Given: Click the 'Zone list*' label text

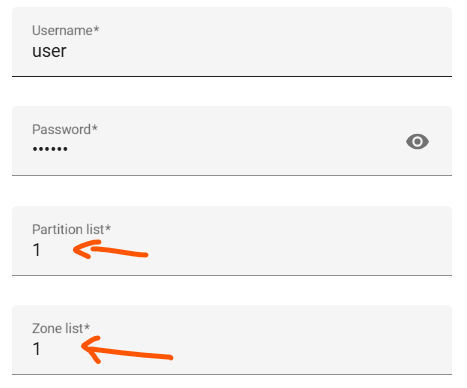Looking at the screenshot, I should click(x=61, y=328).
